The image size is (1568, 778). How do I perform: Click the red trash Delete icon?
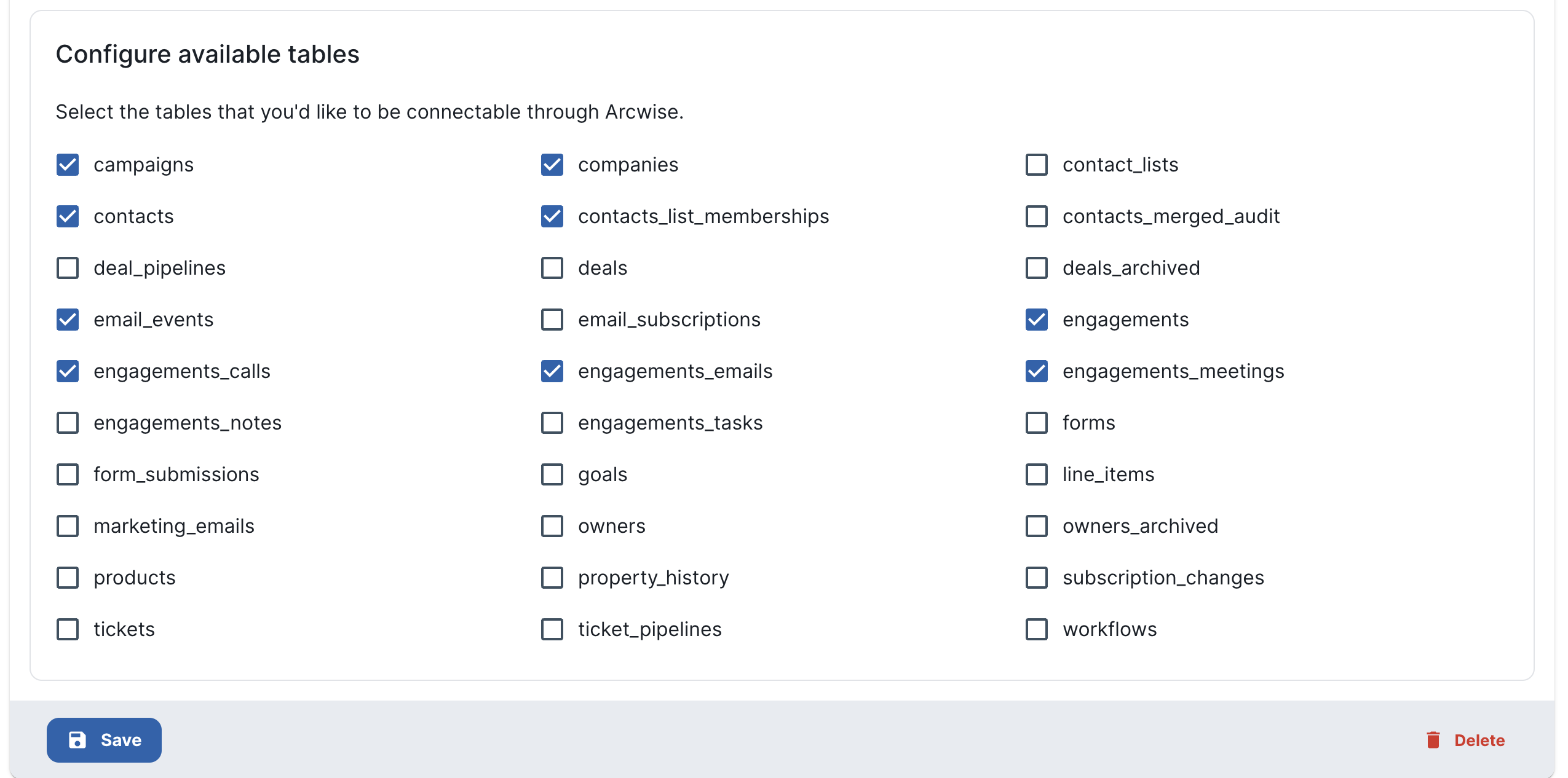(x=1433, y=740)
